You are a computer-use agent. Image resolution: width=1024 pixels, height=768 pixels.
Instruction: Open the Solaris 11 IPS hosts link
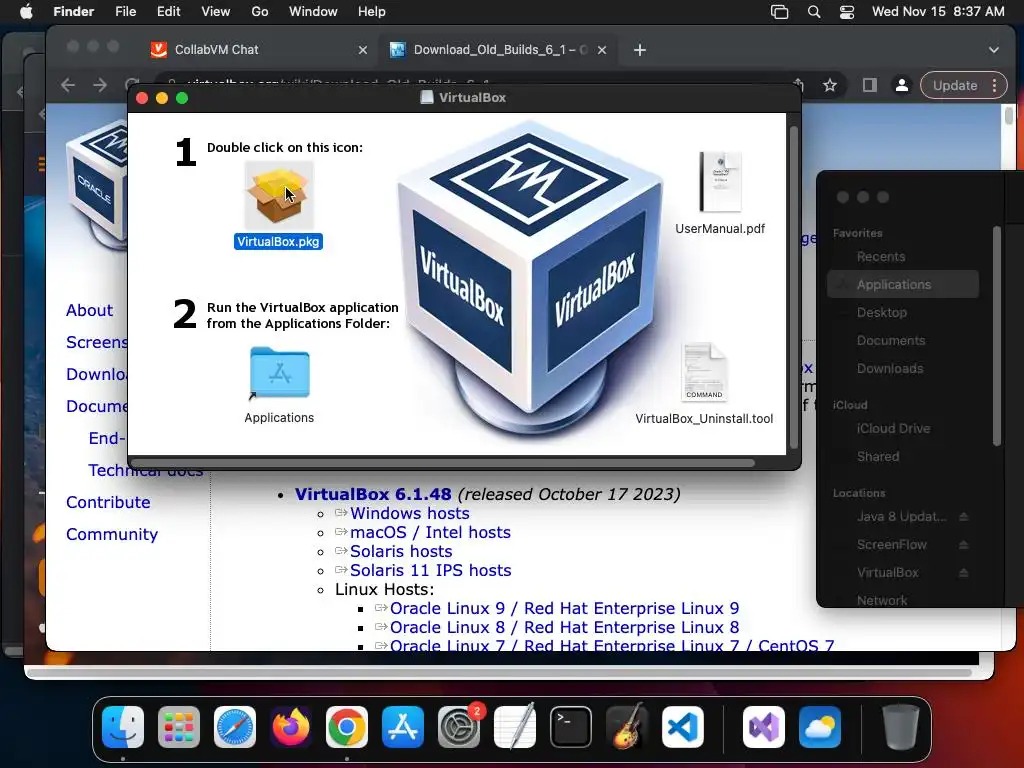(430, 570)
